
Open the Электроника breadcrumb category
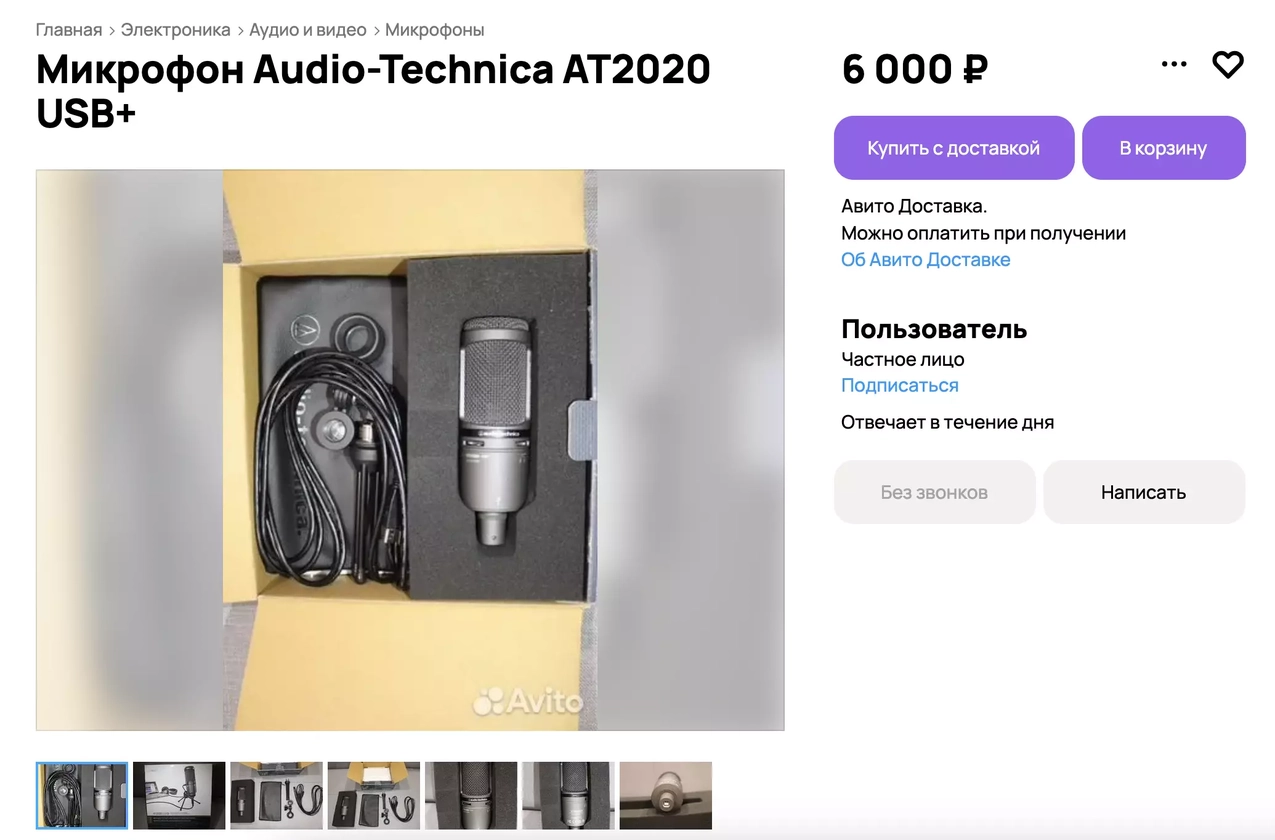tap(176, 30)
